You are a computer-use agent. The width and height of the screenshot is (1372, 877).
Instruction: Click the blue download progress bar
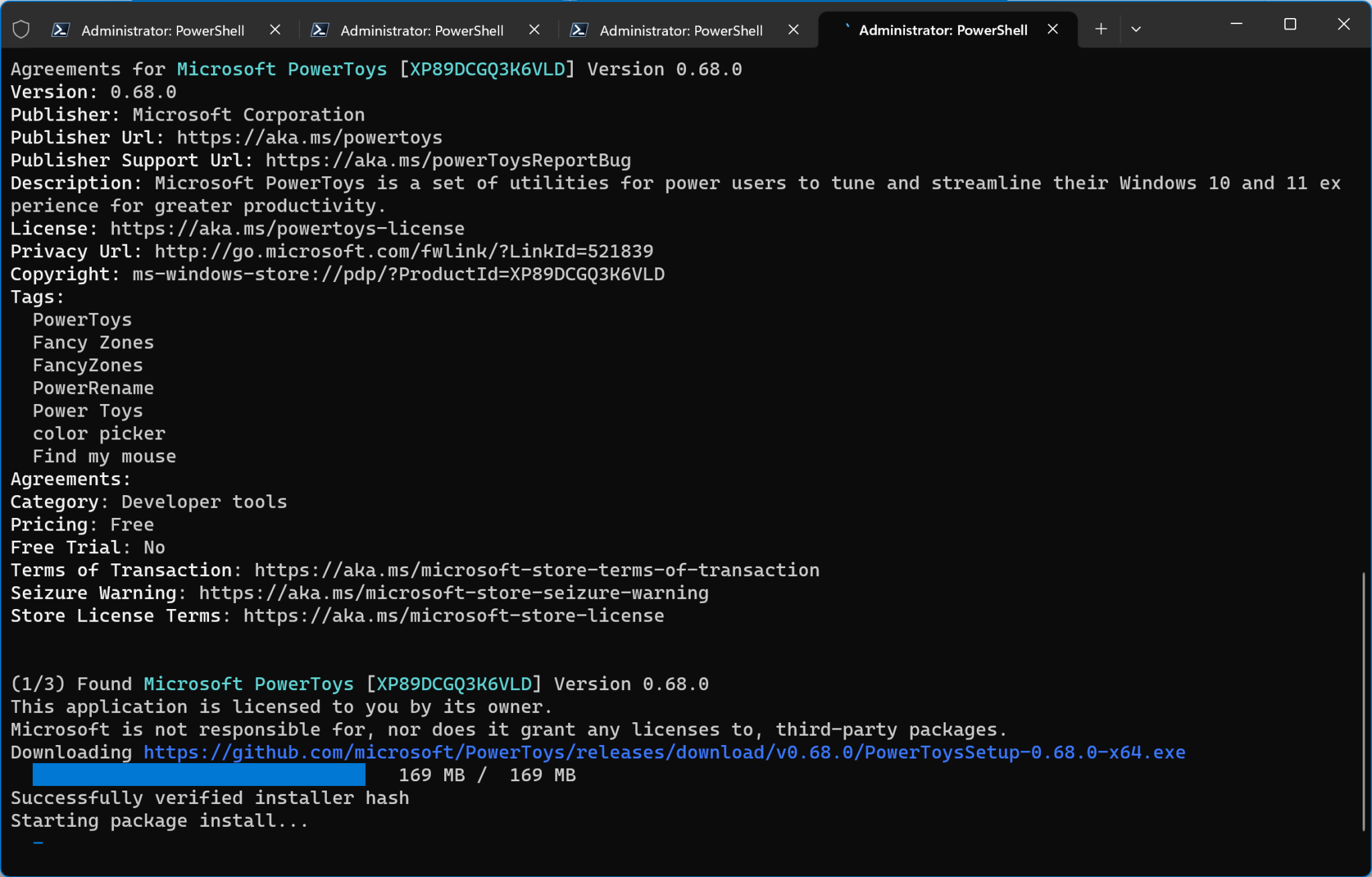click(198, 774)
